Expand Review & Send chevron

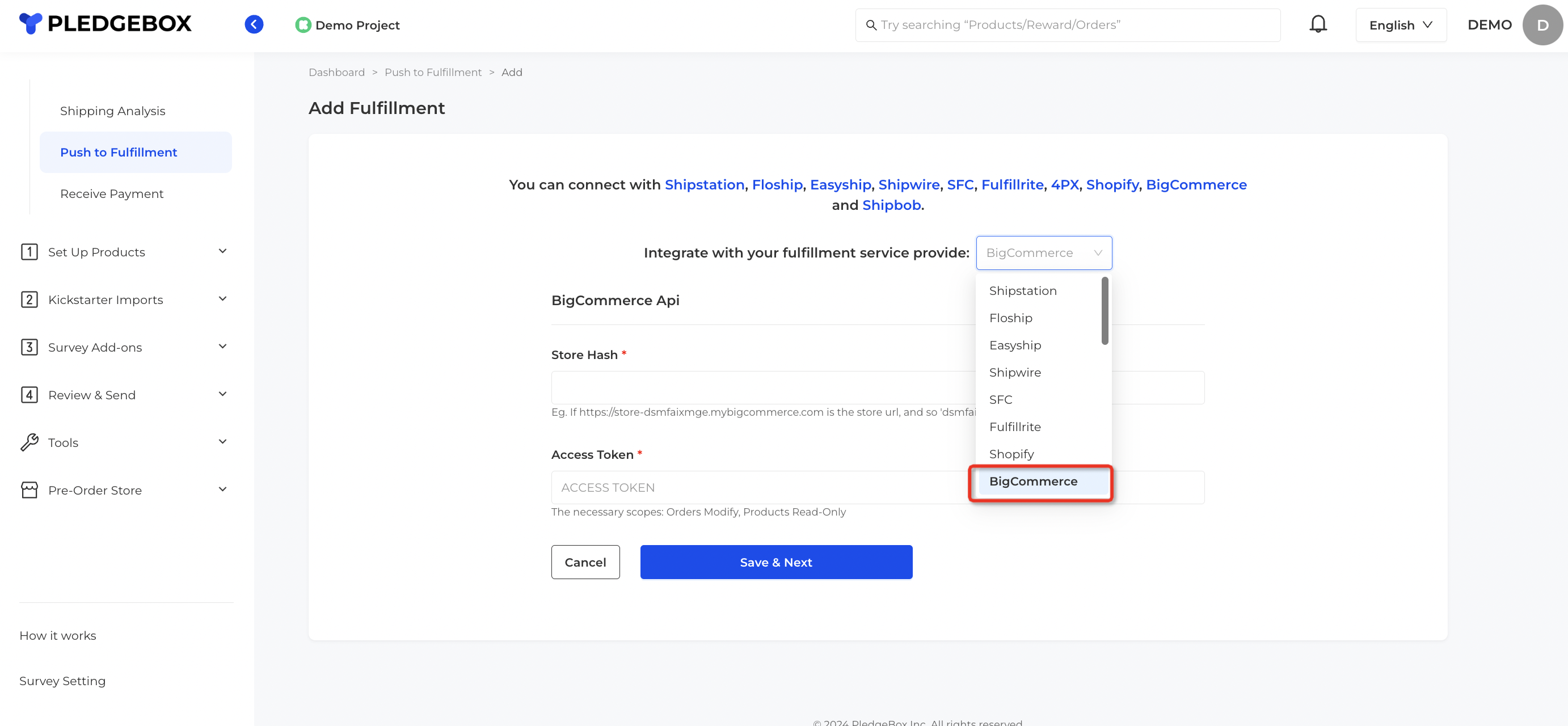(x=222, y=394)
